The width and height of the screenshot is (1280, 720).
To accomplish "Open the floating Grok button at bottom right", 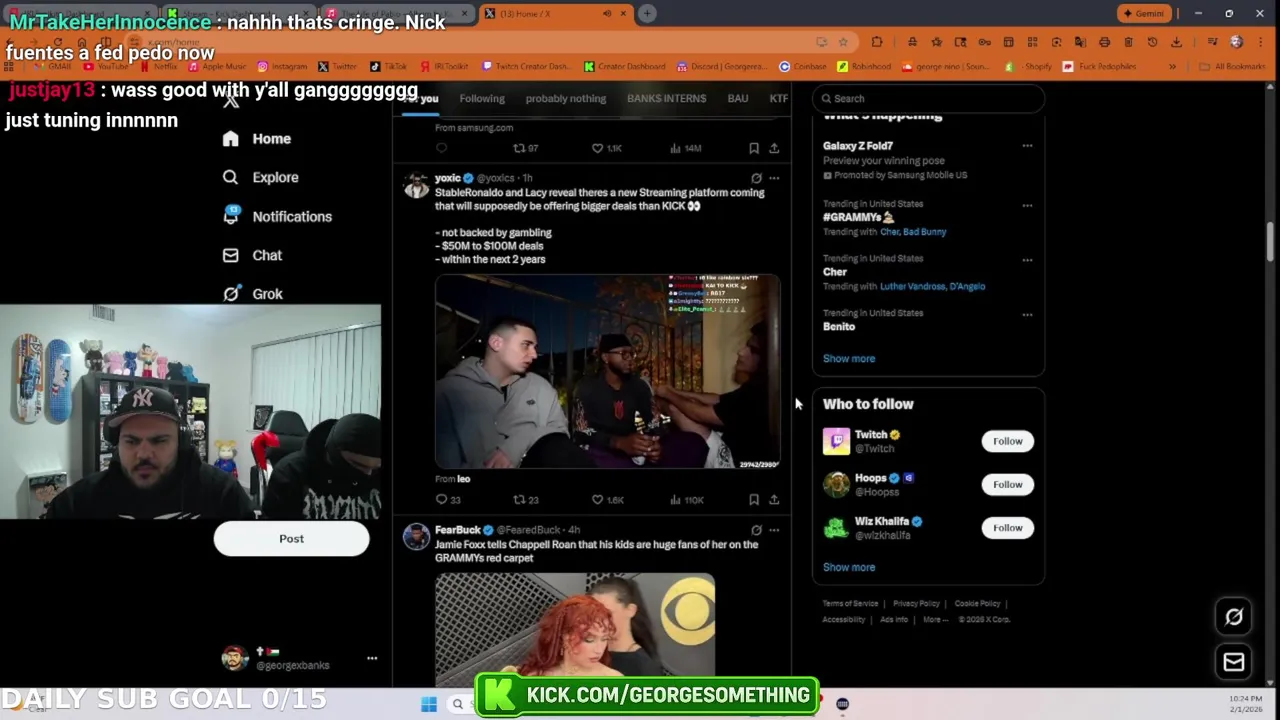I will click(1234, 617).
